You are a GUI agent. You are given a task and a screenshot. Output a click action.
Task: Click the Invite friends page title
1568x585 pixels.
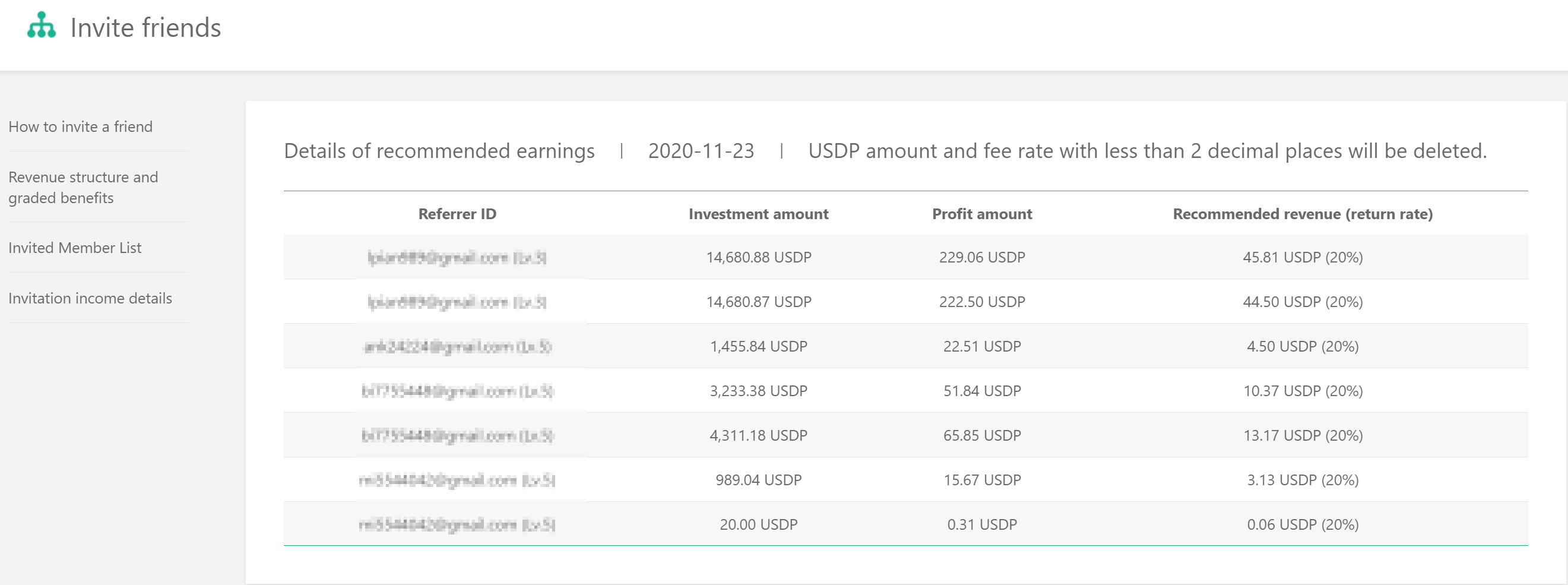pyautogui.click(x=145, y=28)
